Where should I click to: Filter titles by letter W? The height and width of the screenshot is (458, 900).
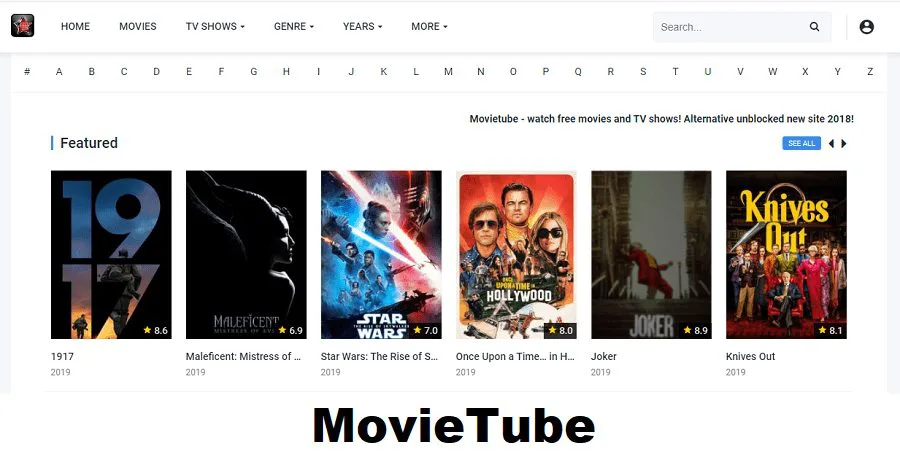click(773, 72)
